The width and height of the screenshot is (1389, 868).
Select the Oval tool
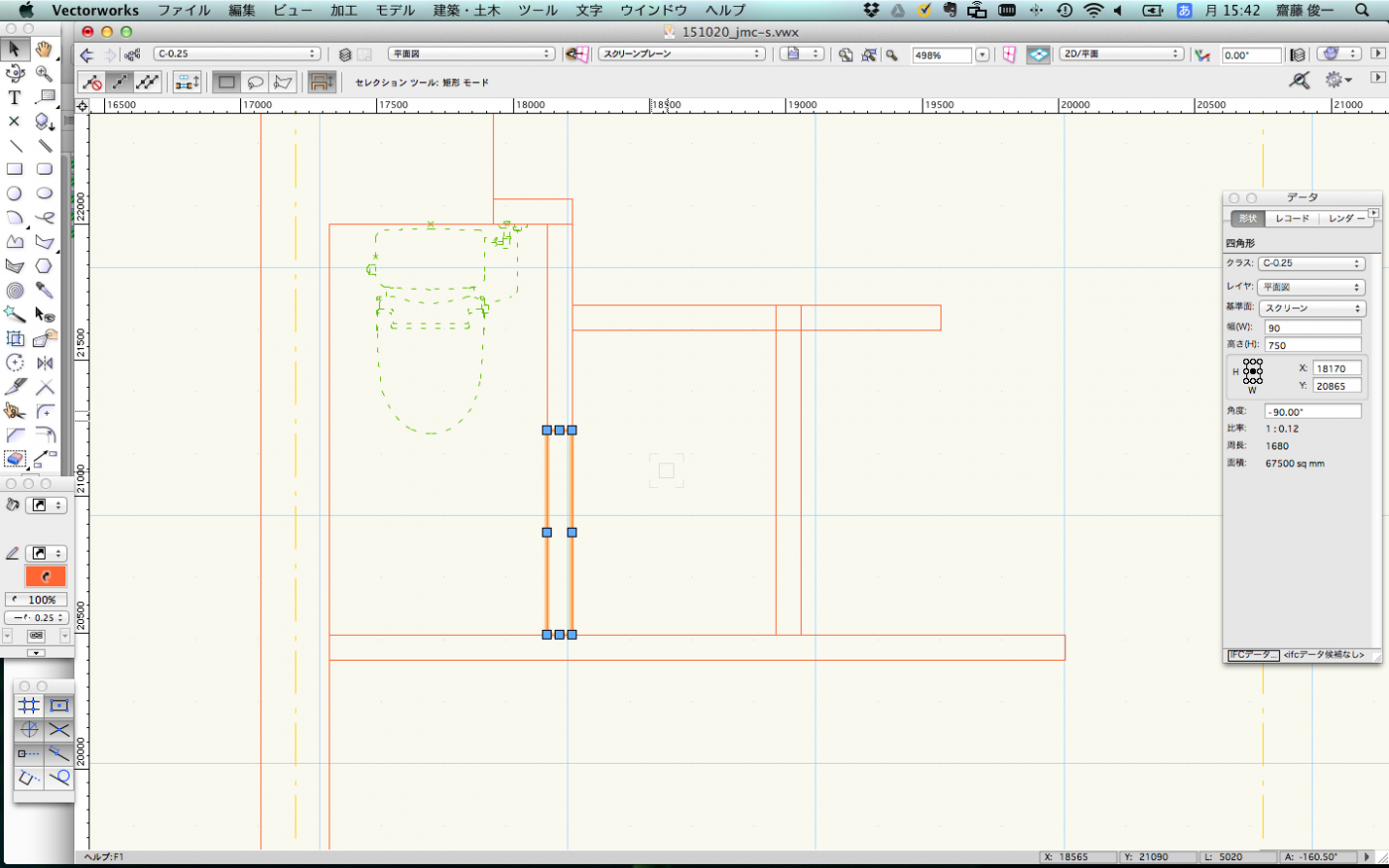45,193
